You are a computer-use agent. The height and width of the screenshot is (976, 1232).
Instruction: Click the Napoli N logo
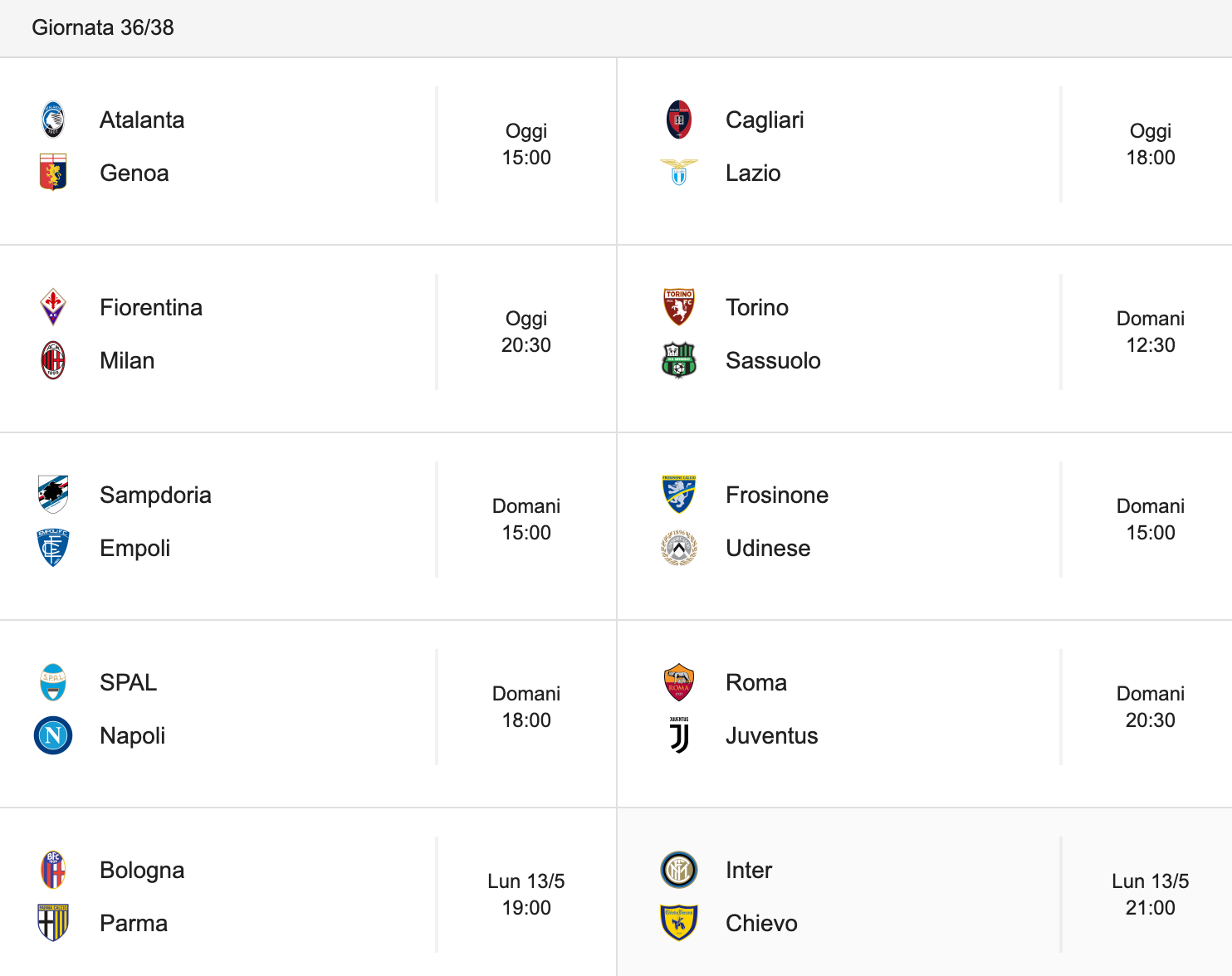53,735
